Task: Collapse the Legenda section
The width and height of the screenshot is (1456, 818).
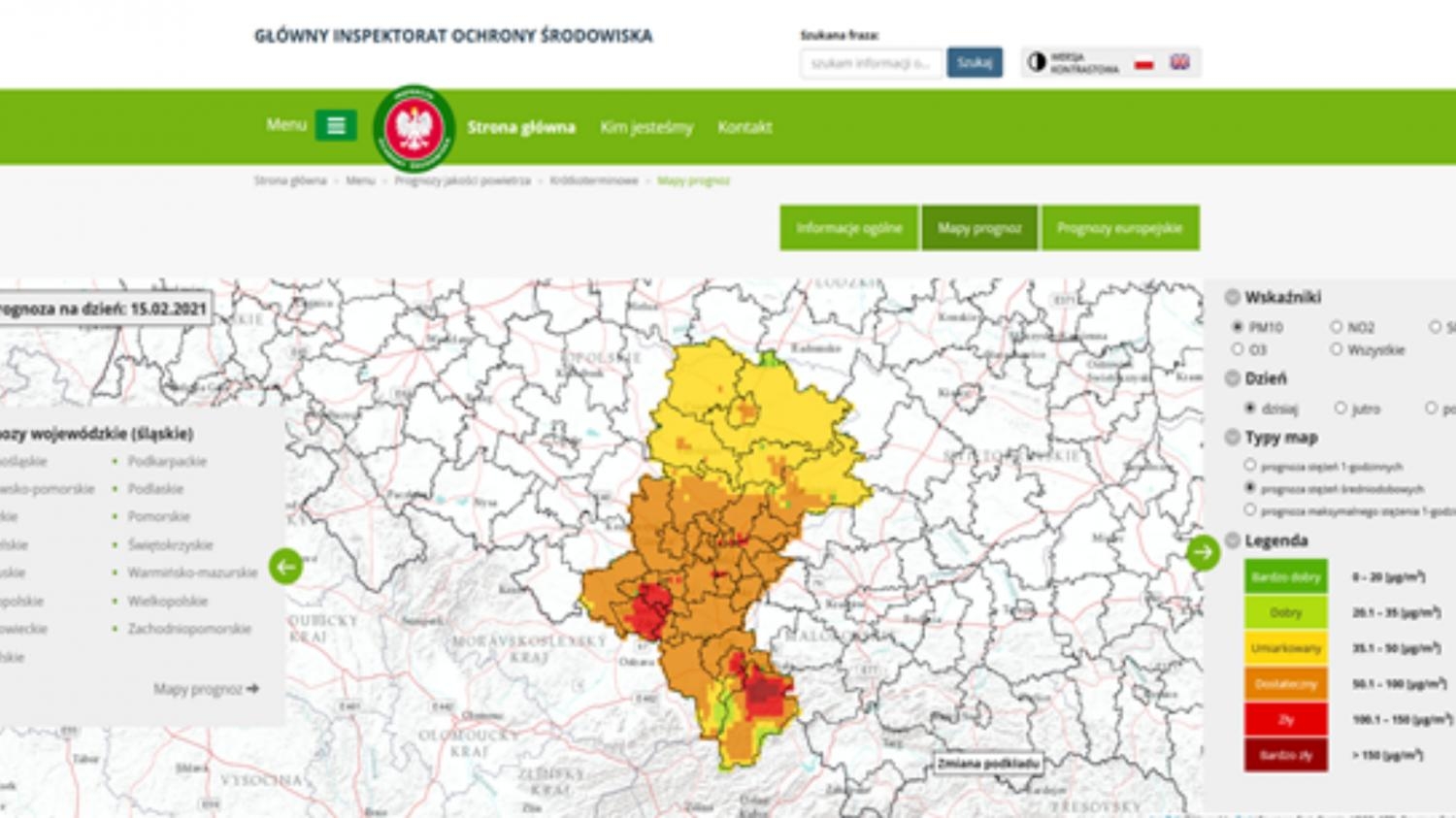Action: pos(1233,540)
